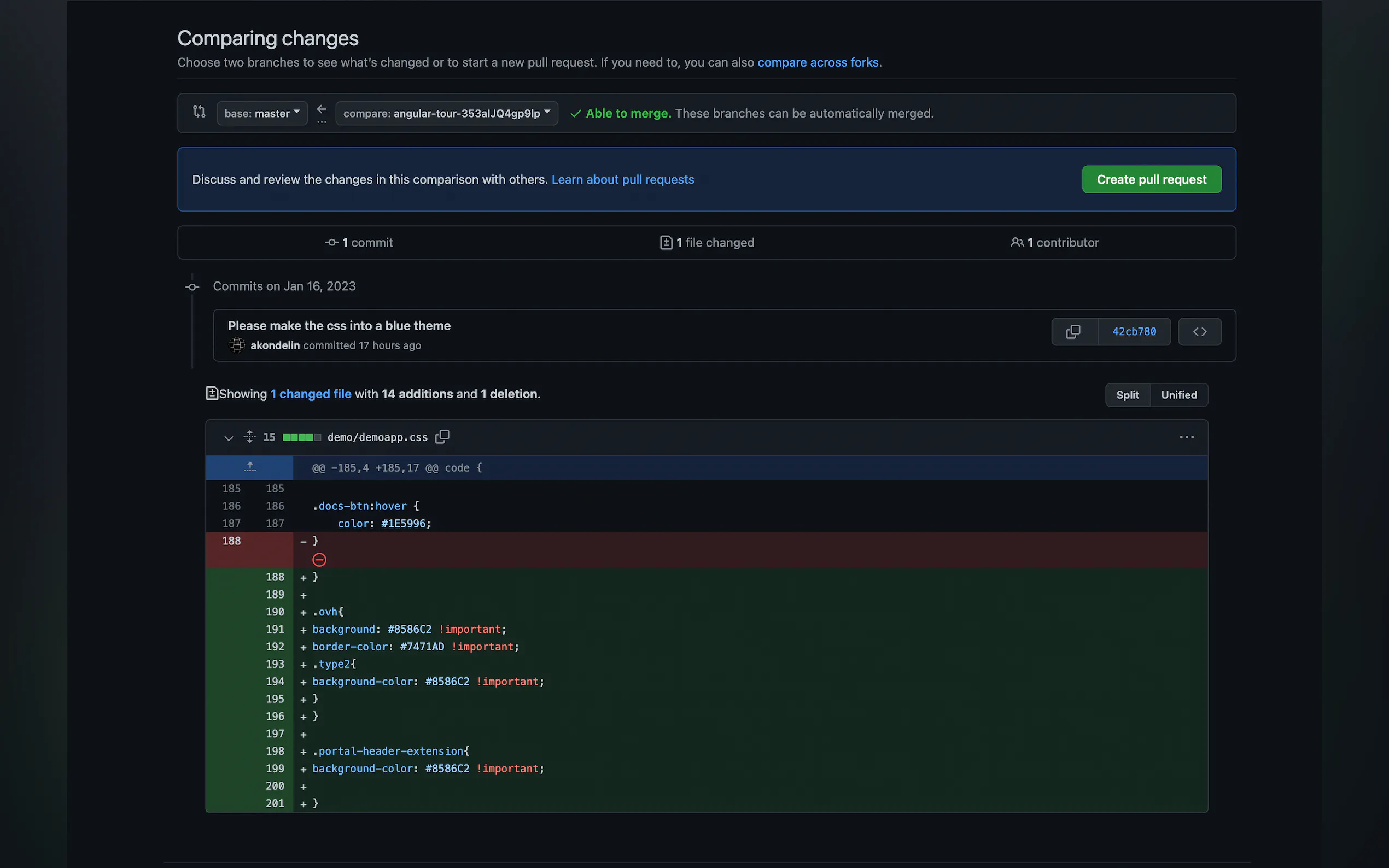This screenshot has width=1389, height=868.
Task: Select the 1 commit tab
Action: pos(359,243)
